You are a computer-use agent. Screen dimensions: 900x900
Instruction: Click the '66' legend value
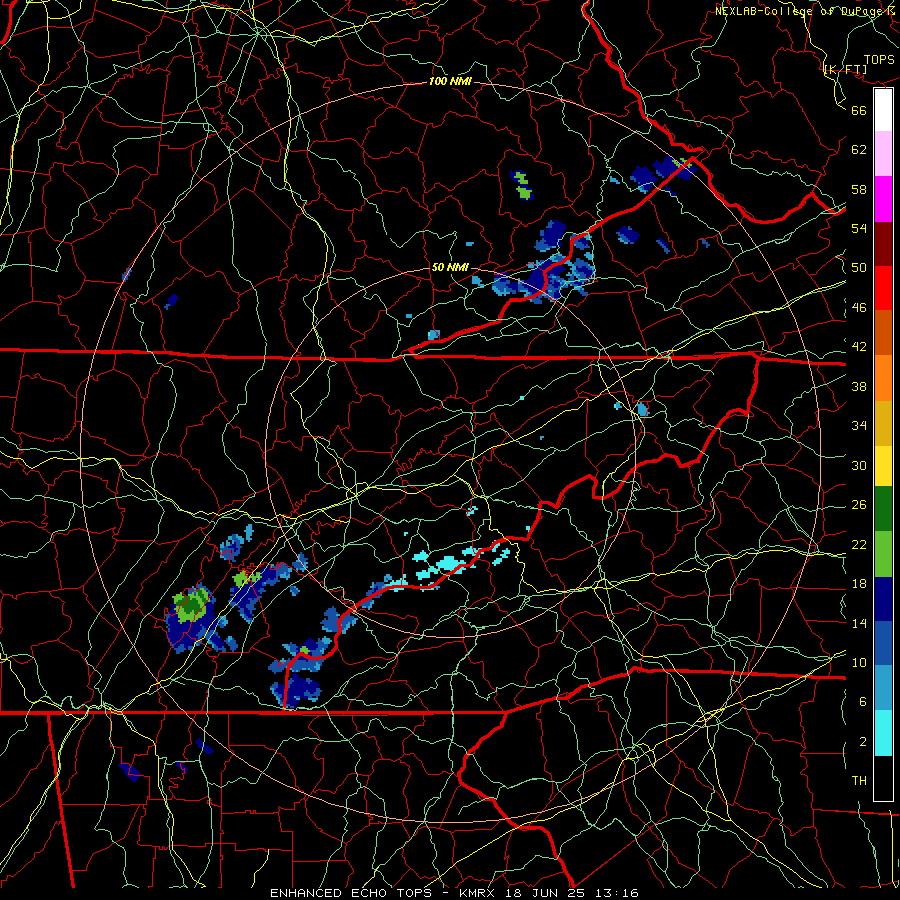pyautogui.click(x=859, y=110)
